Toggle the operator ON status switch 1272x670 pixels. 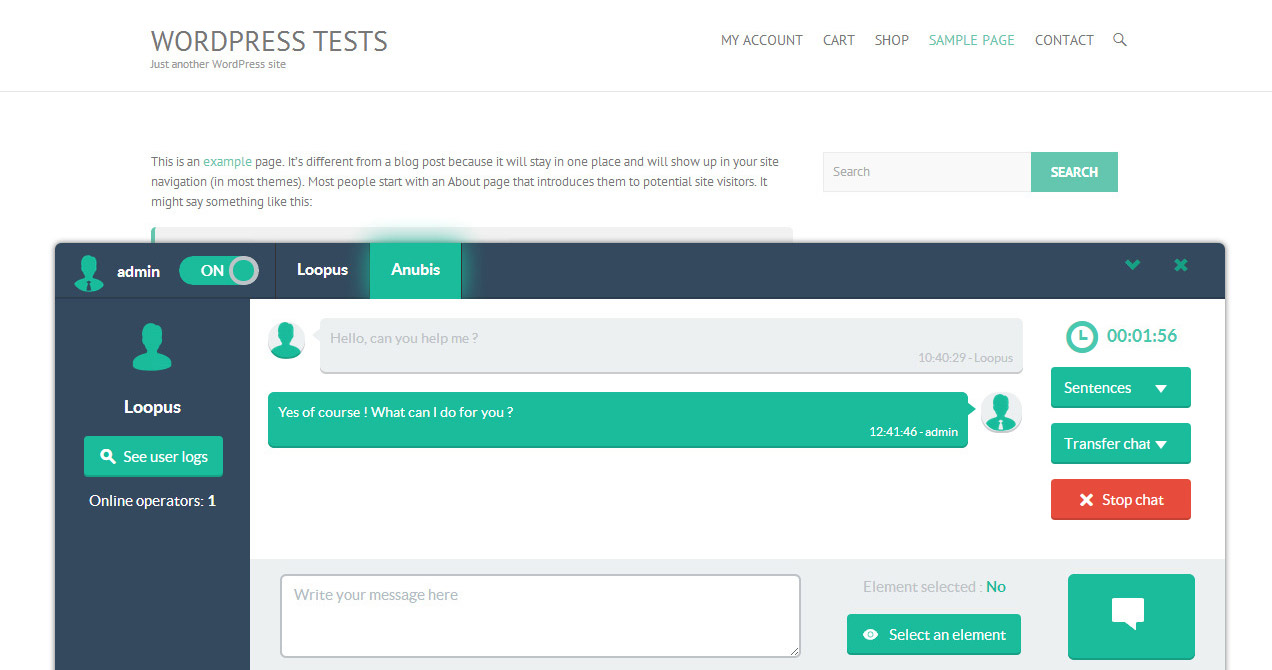coord(219,270)
